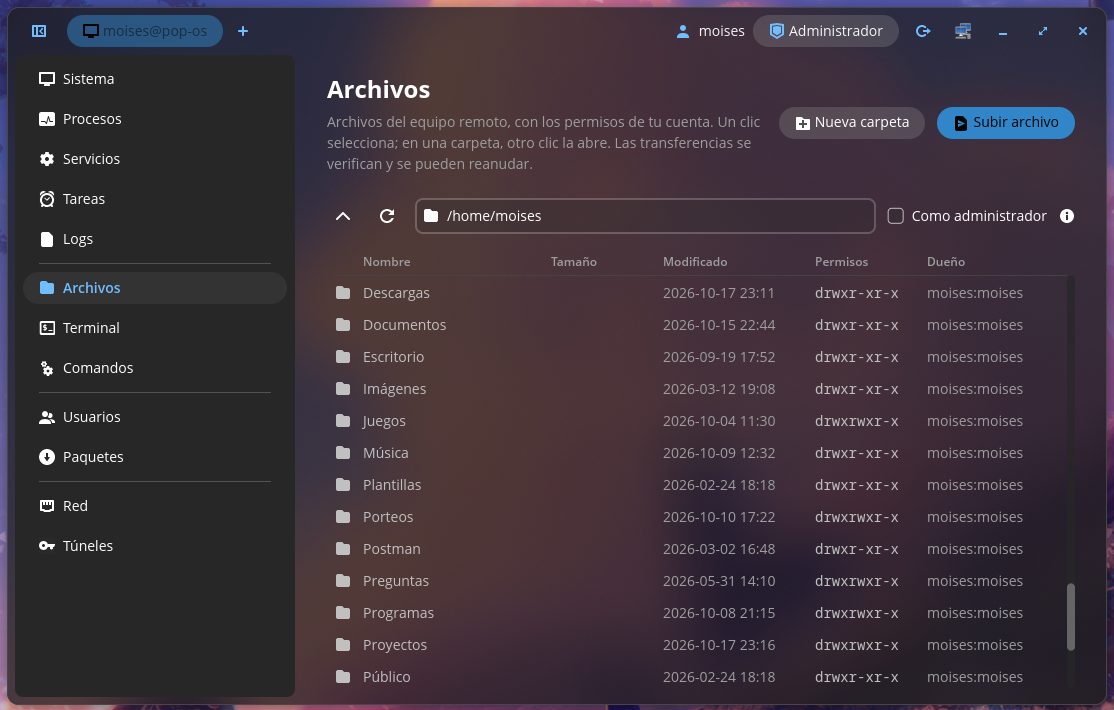Refresh the file listing
Viewport: 1114px width, 710px height.
point(386,216)
